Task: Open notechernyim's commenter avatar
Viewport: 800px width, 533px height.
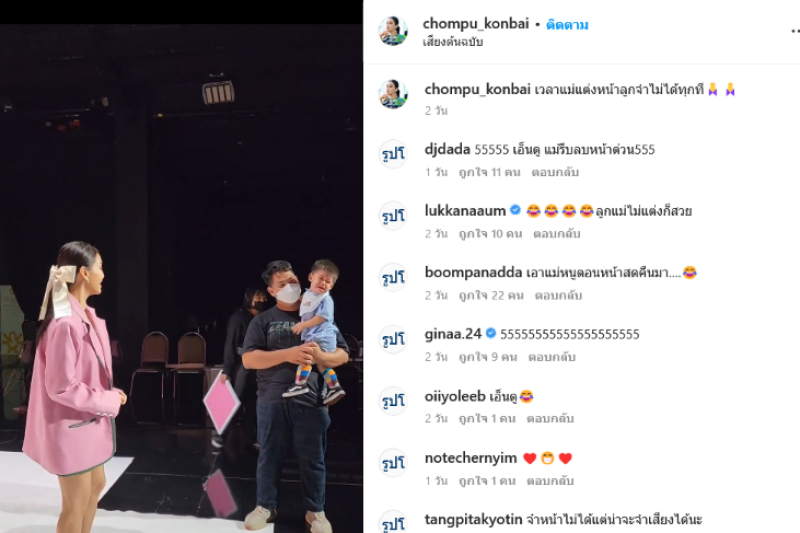Action: pyautogui.click(x=393, y=463)
